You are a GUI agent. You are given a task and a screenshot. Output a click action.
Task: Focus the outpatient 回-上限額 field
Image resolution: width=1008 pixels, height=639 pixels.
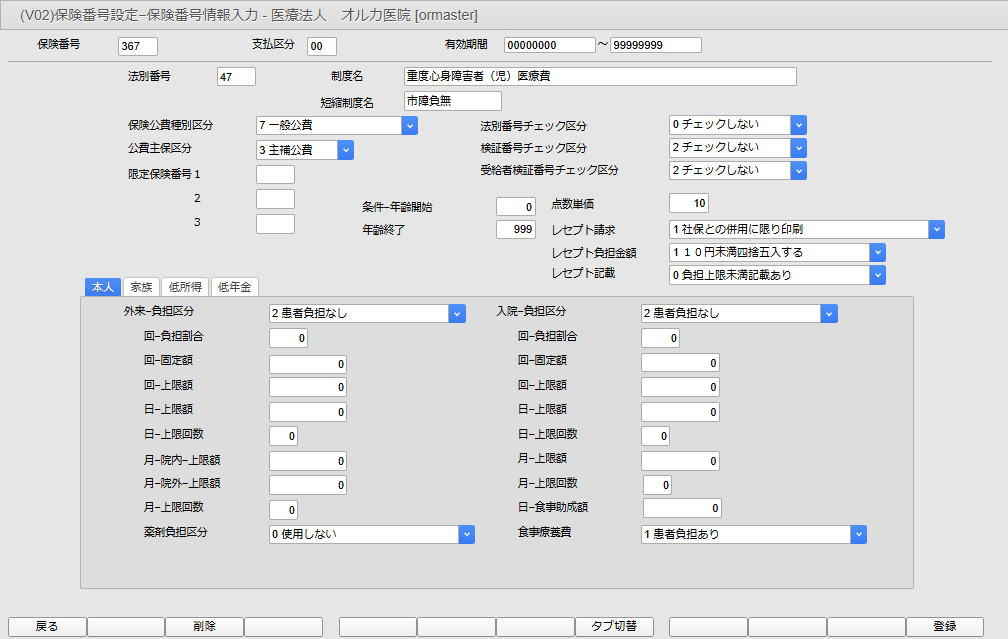[x=308, y=387]
